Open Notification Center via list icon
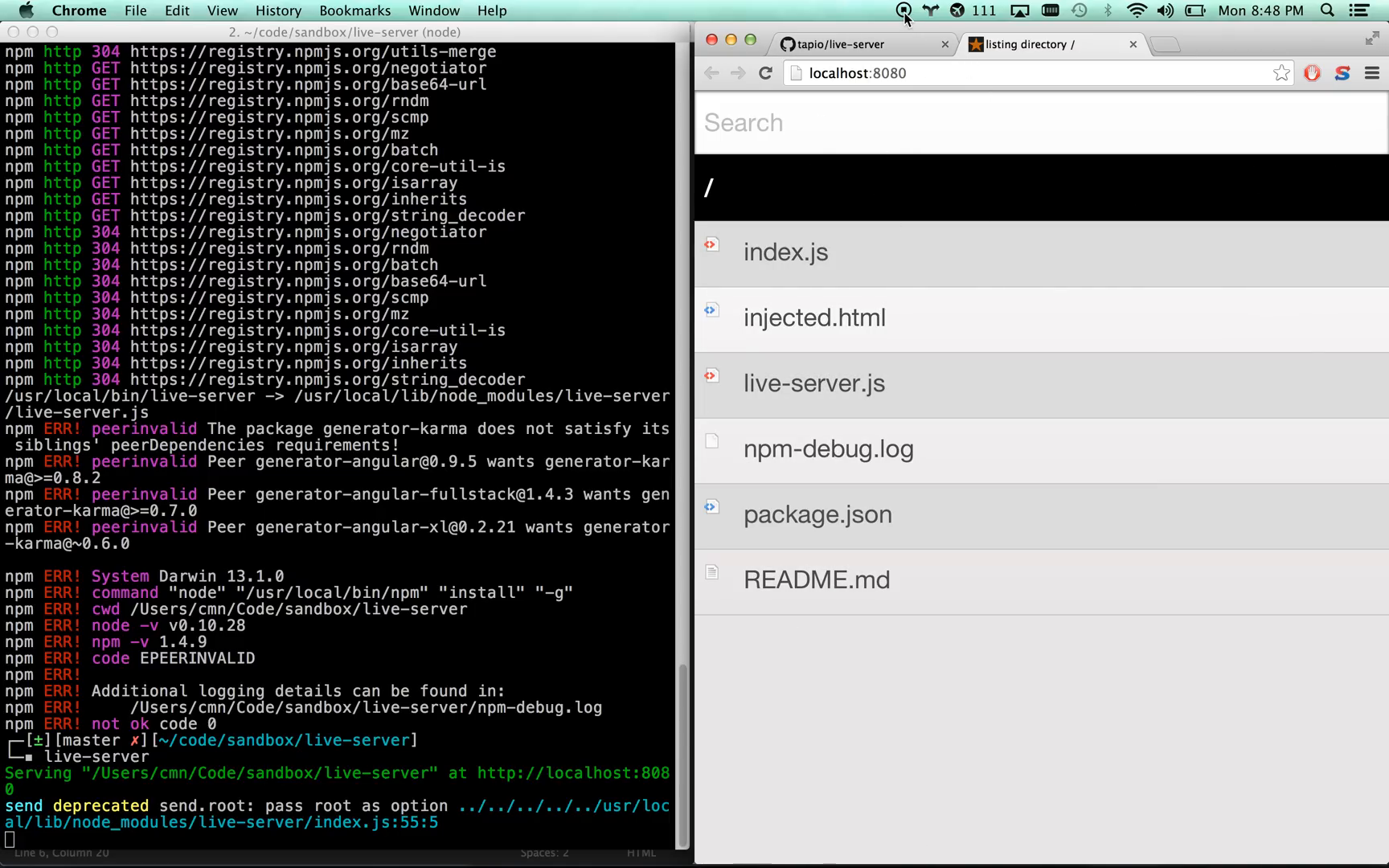 click(x=1358, y=11)
